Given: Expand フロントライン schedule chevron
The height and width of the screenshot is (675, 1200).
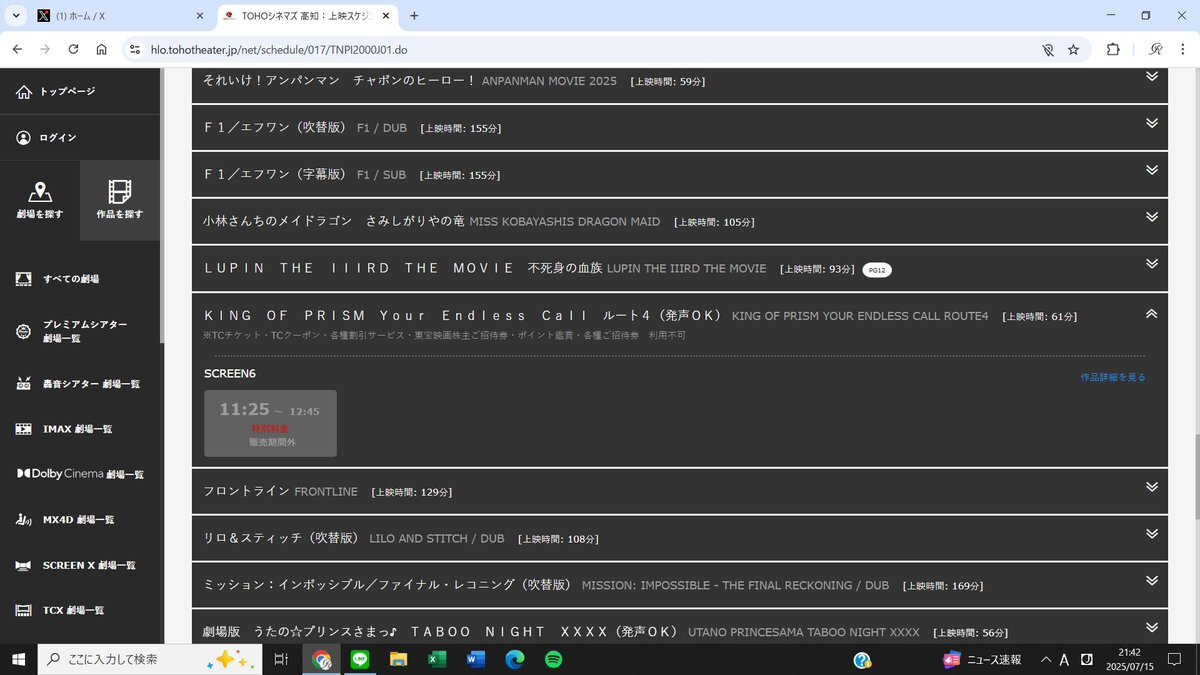Looking at the screenshot, I should [1151, 487].
